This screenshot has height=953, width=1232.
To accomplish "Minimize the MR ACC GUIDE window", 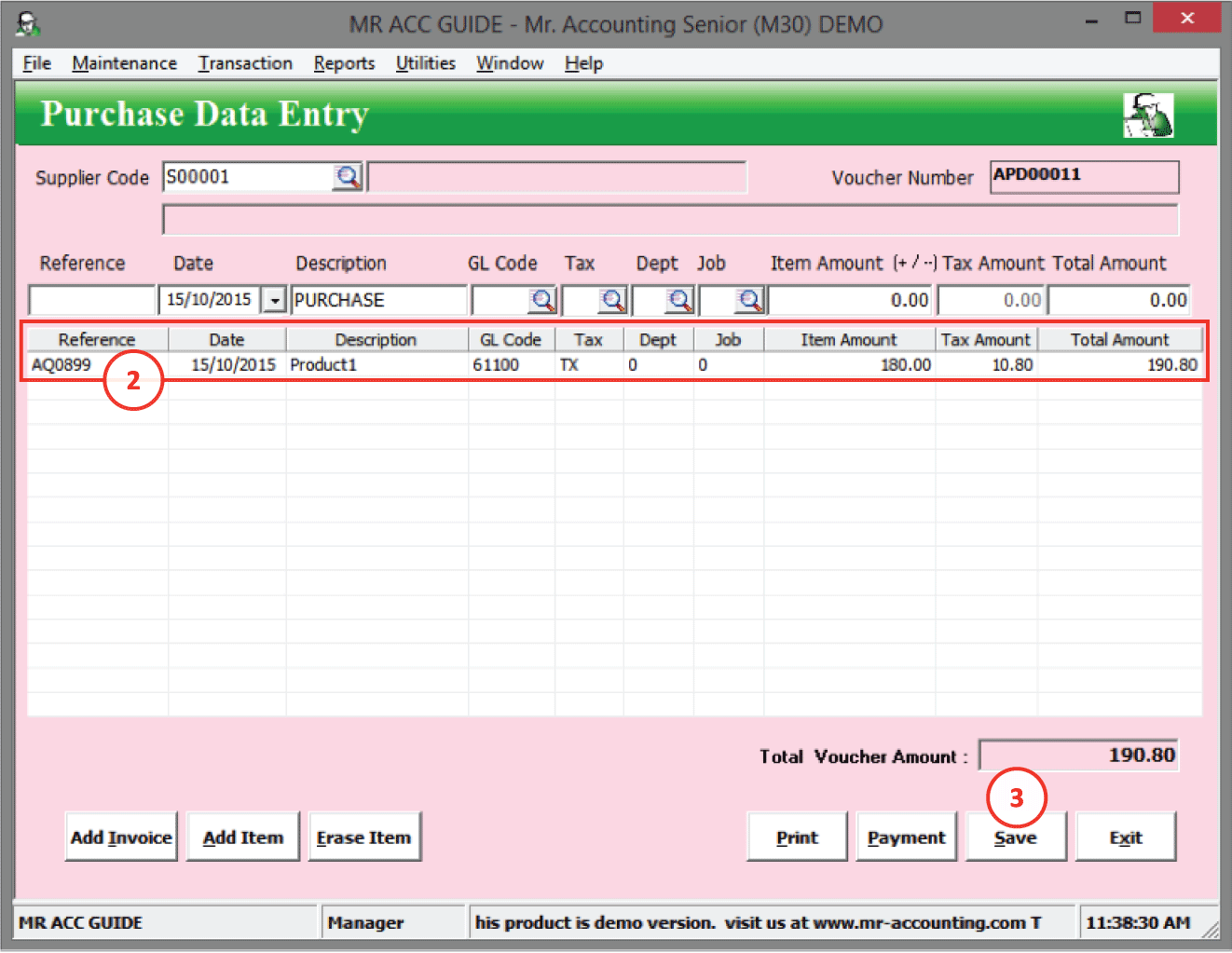I will (1091, 19).
